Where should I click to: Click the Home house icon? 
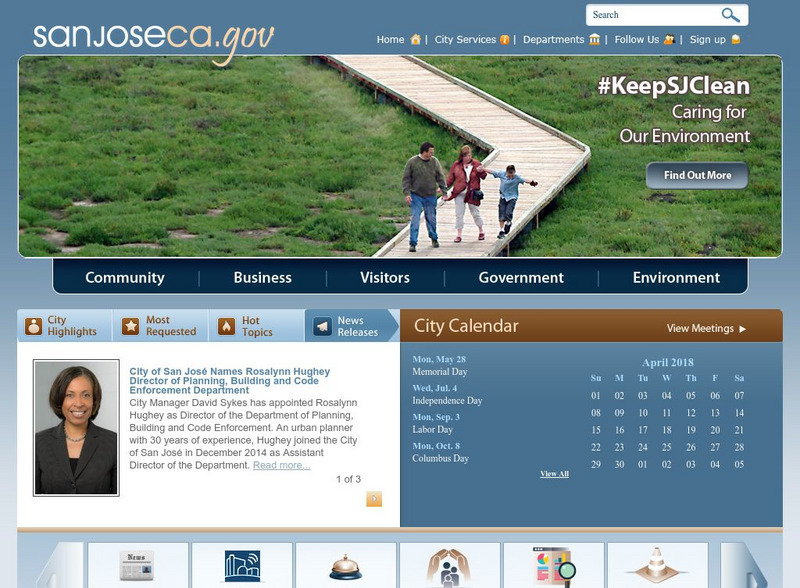(x=415, y=39)
